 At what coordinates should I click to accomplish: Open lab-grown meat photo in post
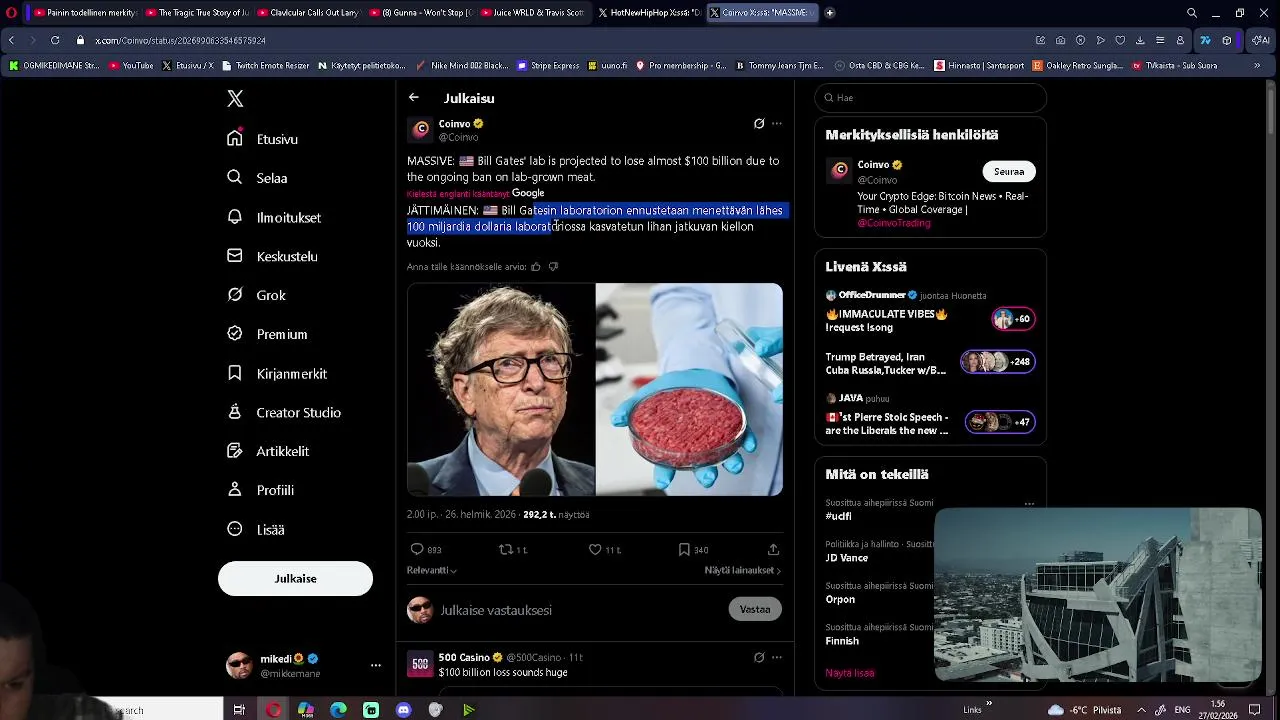tap(689, 389)
